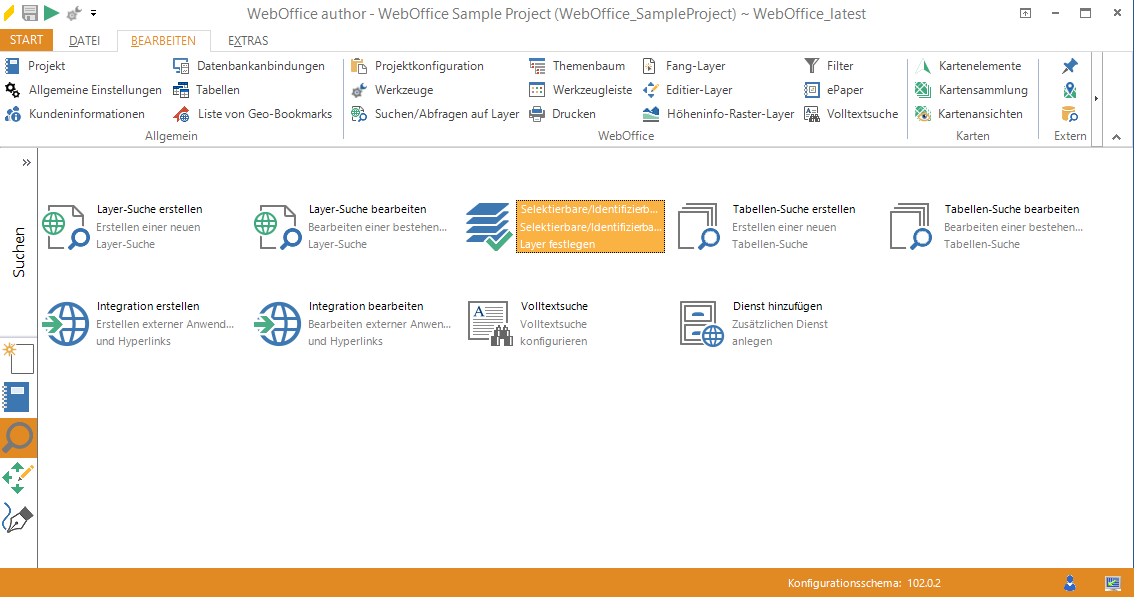
Task: Expand the left sidebar with double chevron
Action: 26,162
